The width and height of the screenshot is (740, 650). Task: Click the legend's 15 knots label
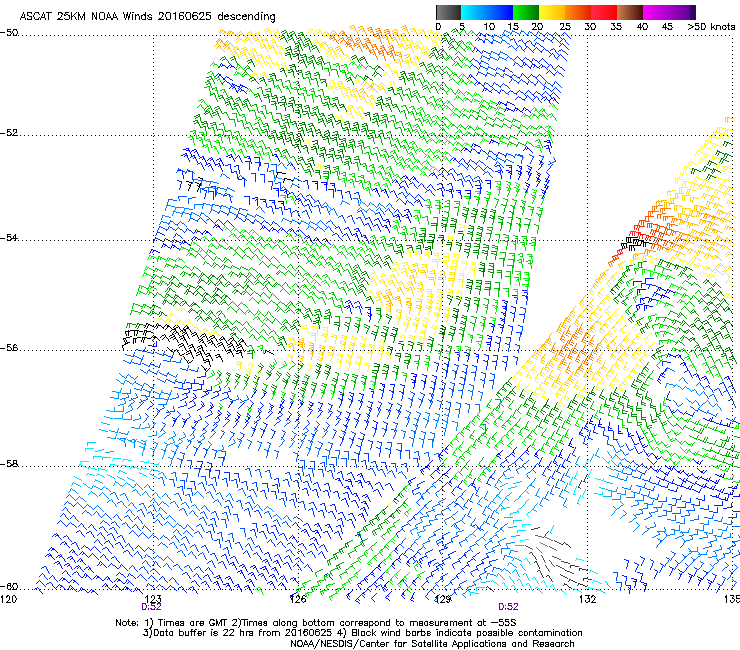click(513, 26)
